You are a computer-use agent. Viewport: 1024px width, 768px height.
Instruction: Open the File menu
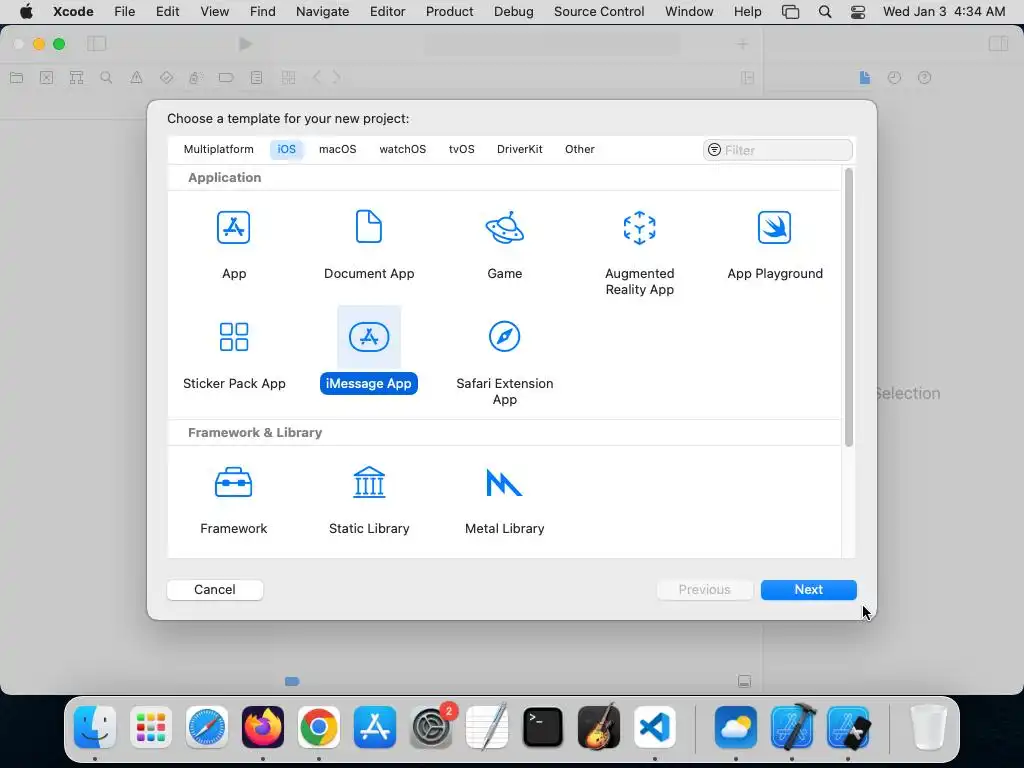pos(125,12)
